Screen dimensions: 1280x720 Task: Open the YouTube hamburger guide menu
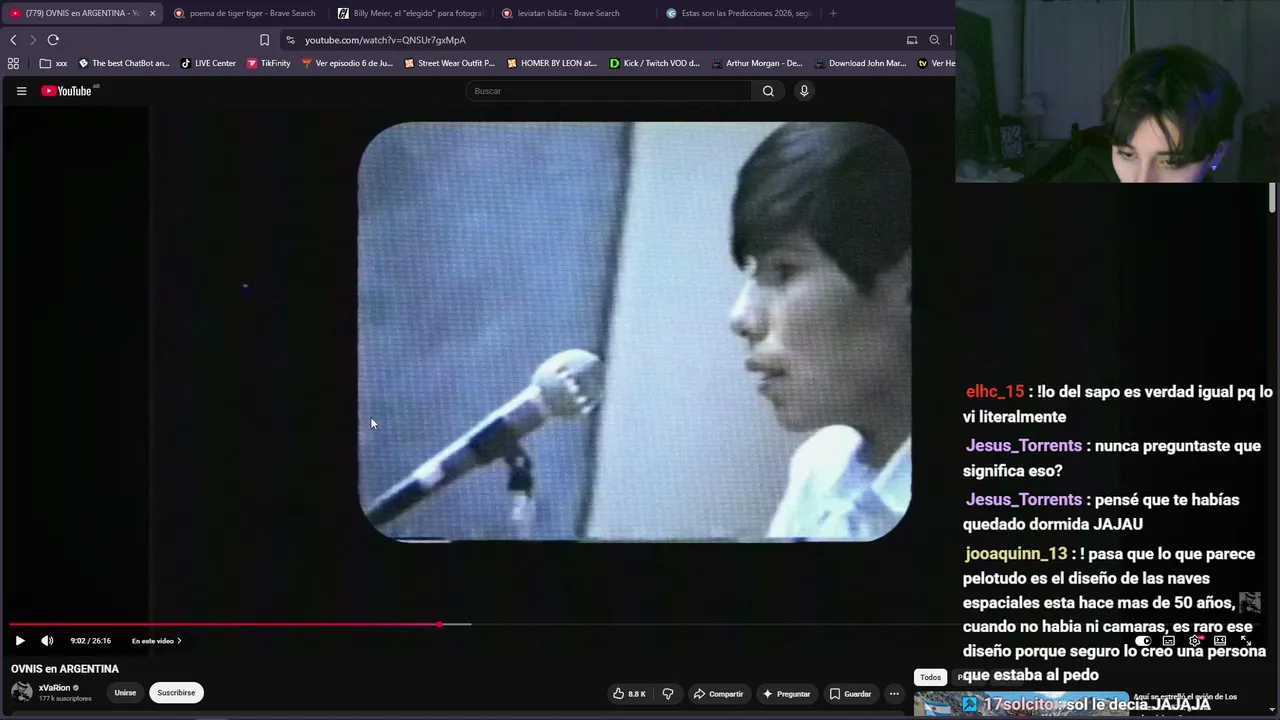tap(21, 91)
